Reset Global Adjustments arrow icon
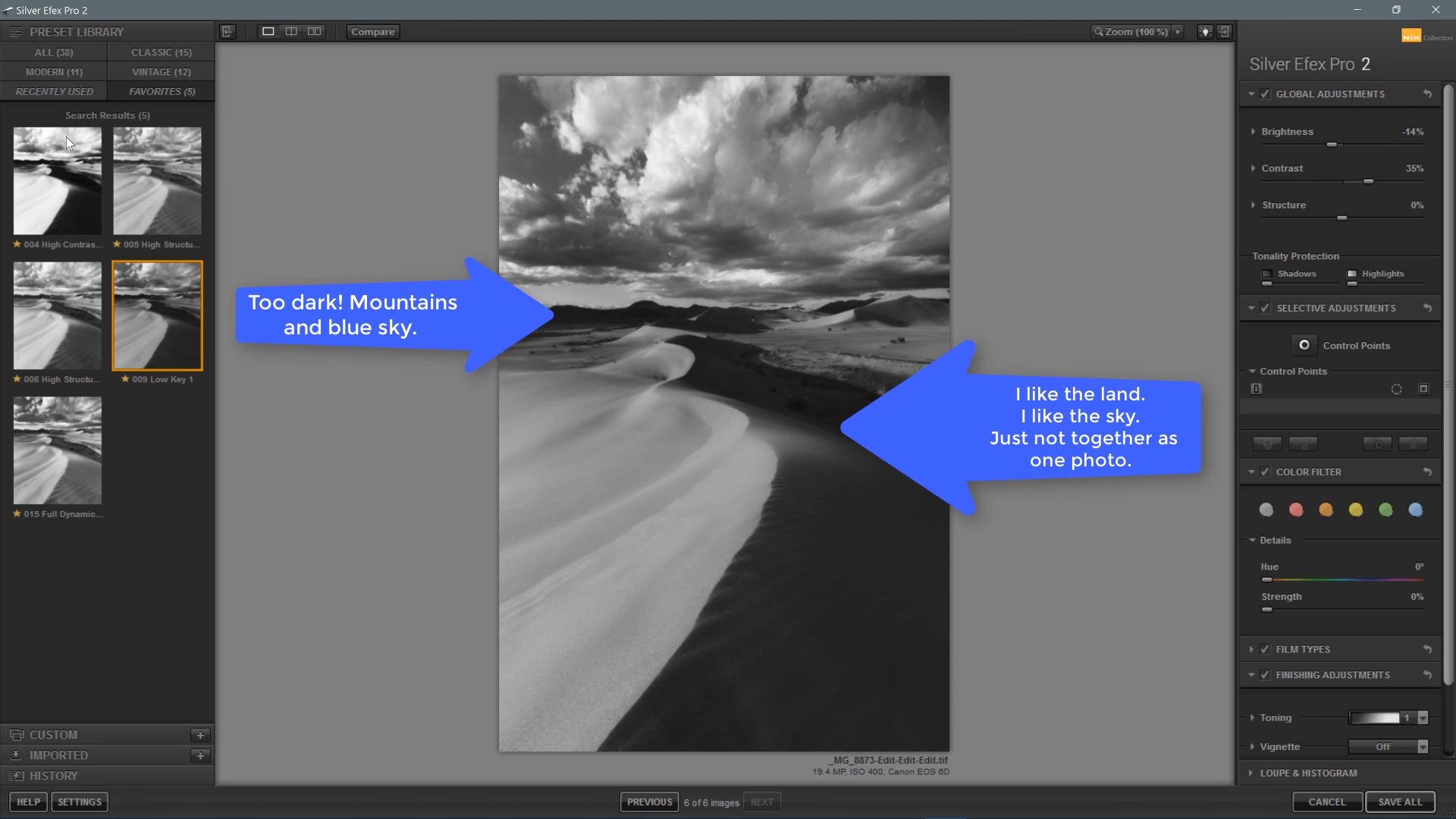Screen dimensions: 1456x819 pyautogui.click(x=1427, y=94)
